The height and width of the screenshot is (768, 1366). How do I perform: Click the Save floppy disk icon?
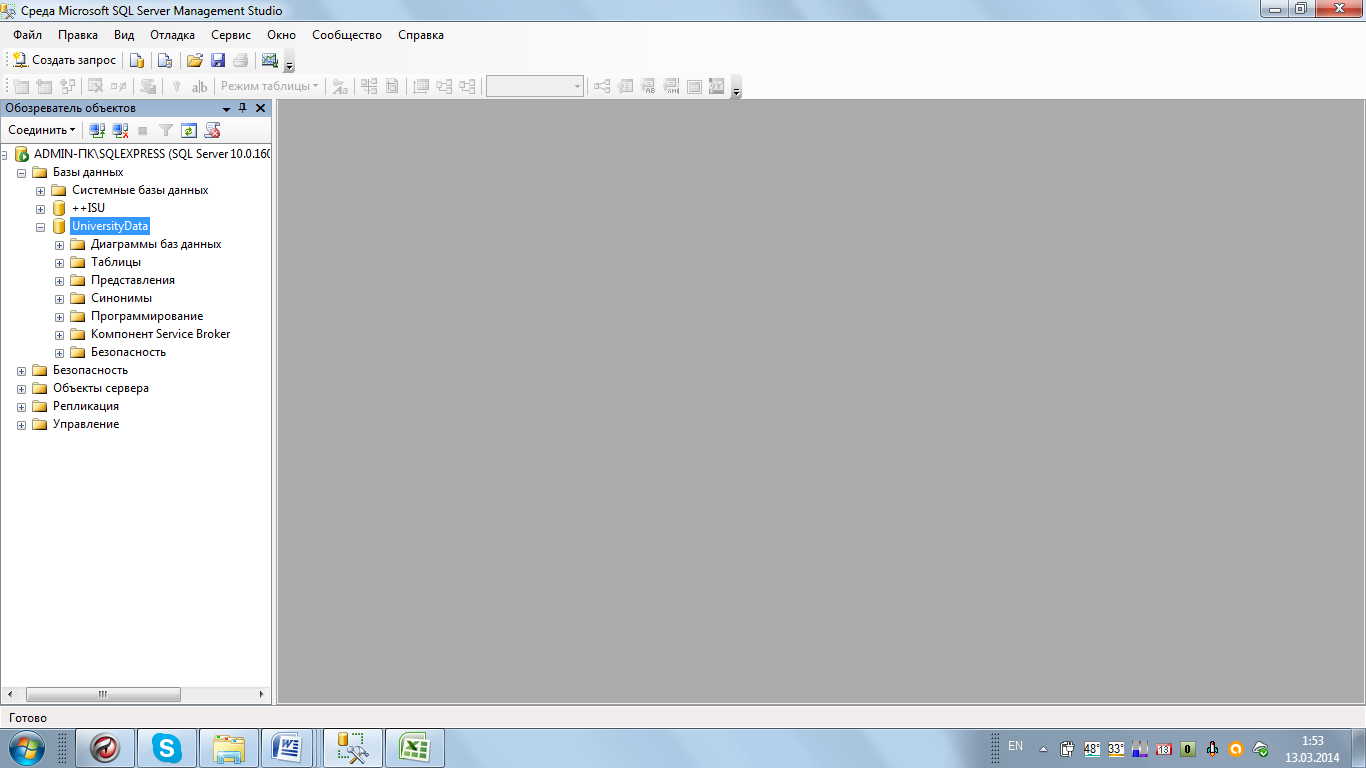pyautogui.click(x=218, y=60)
